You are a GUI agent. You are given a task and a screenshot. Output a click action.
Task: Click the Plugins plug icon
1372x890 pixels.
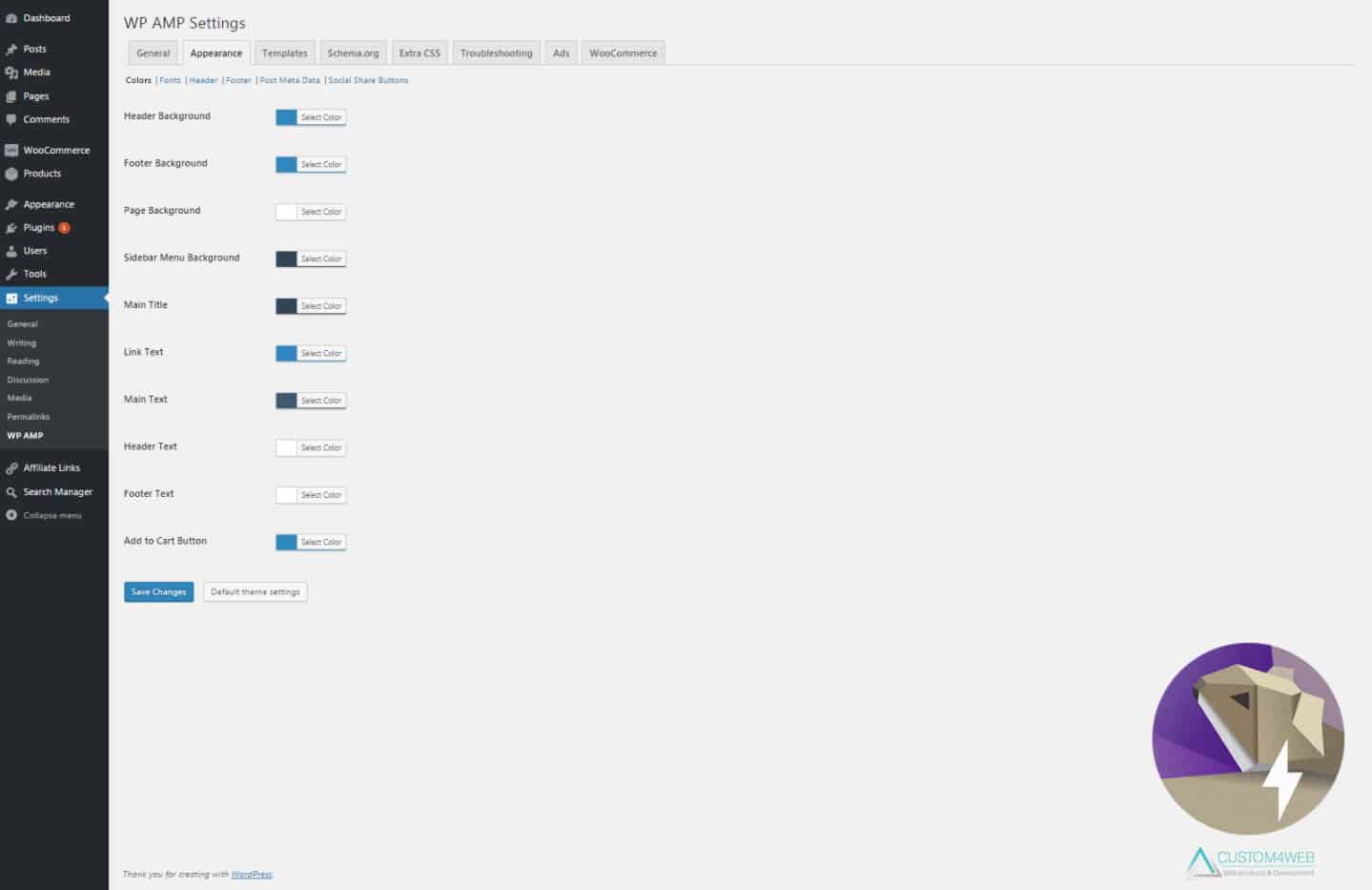(11, 228)
